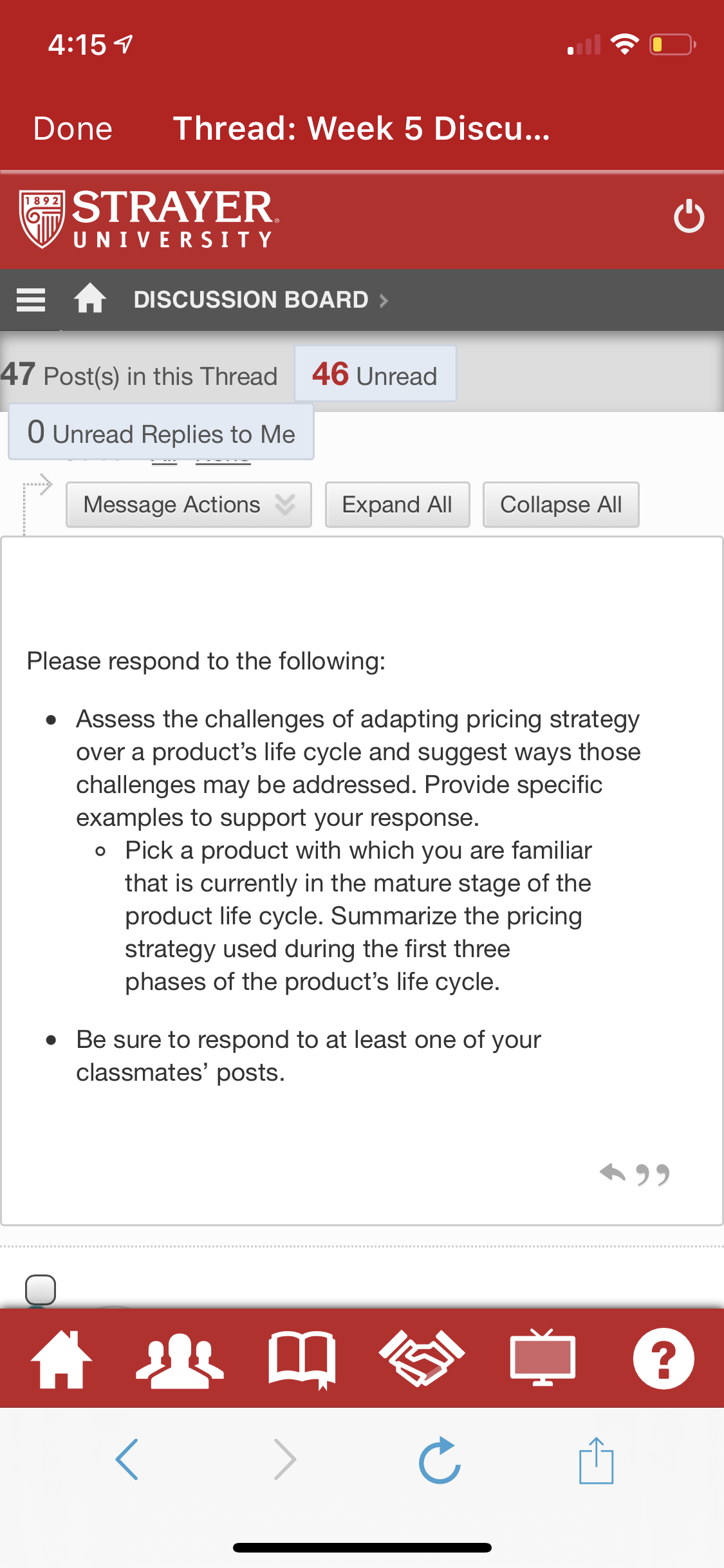724x1568 pixels.
Task: Go to home via breadcrumb house icon
Action: [x=89, y=298]
